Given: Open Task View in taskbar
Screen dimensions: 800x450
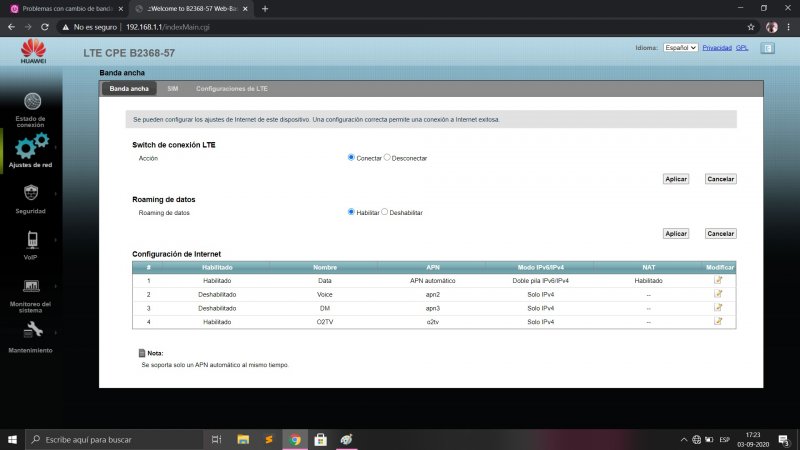Looking at the screenshot, I should point(216,439).
